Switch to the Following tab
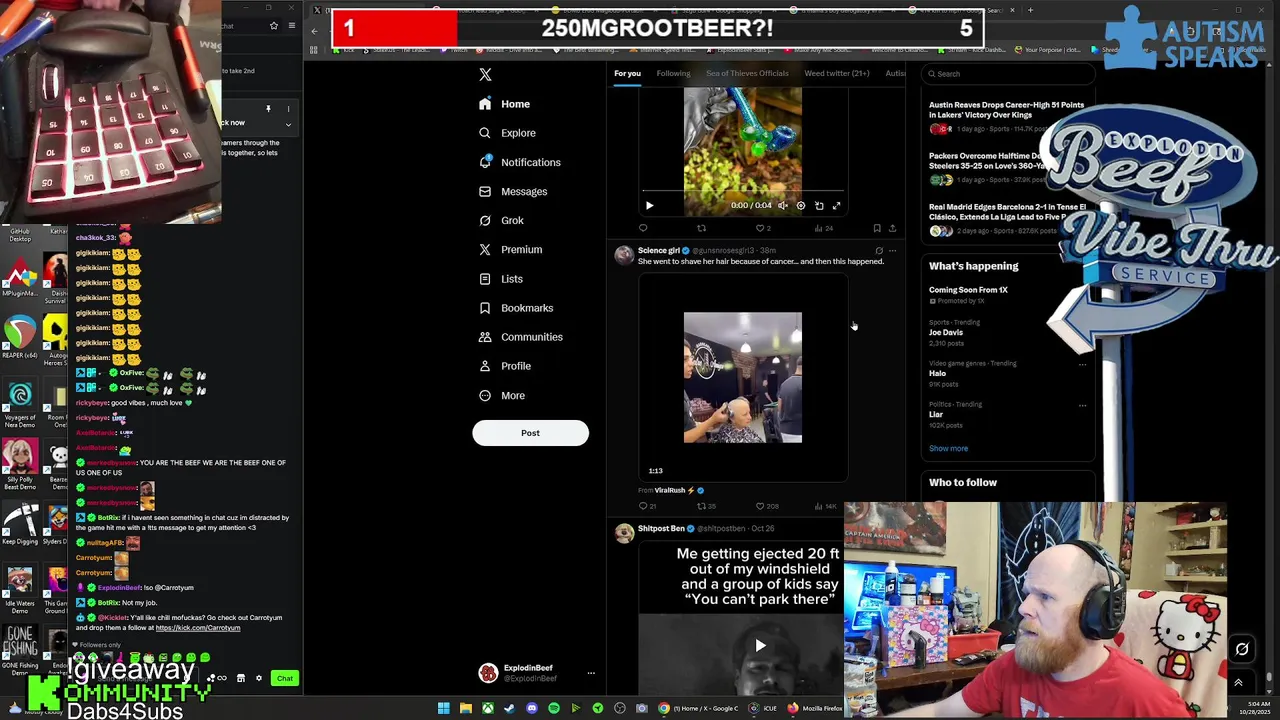The height and width of the screenshot is (720, 1280). pos(673,73)
